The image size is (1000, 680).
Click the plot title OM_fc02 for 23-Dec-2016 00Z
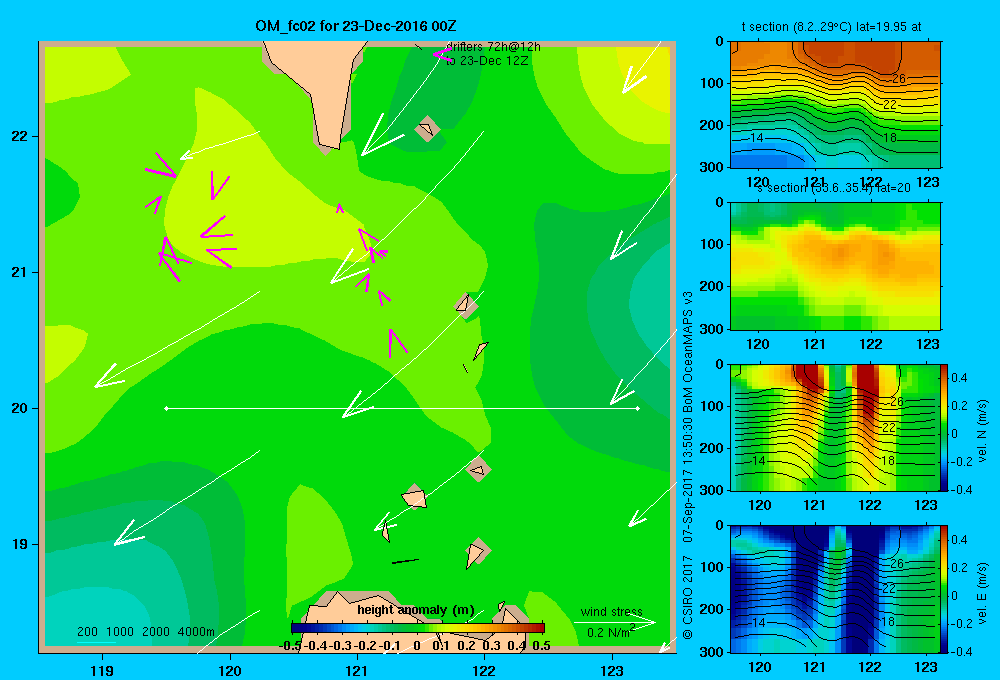(x=355, y=26)
